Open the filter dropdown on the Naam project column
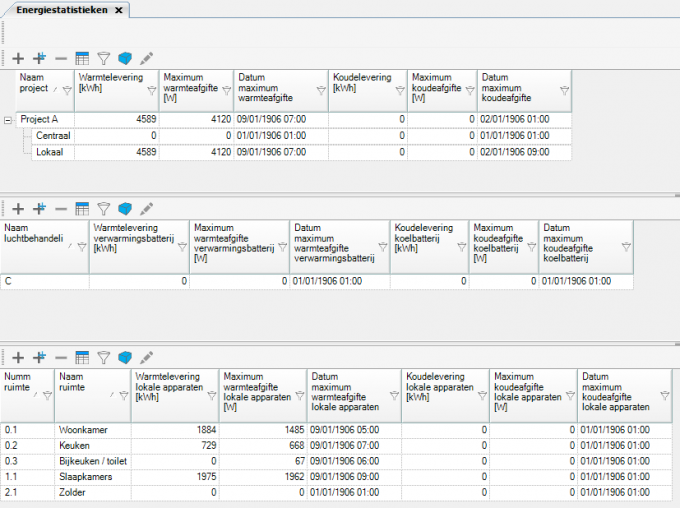Image resolution: width=680 pixels, height=508 pixels. tap(67, 90)
